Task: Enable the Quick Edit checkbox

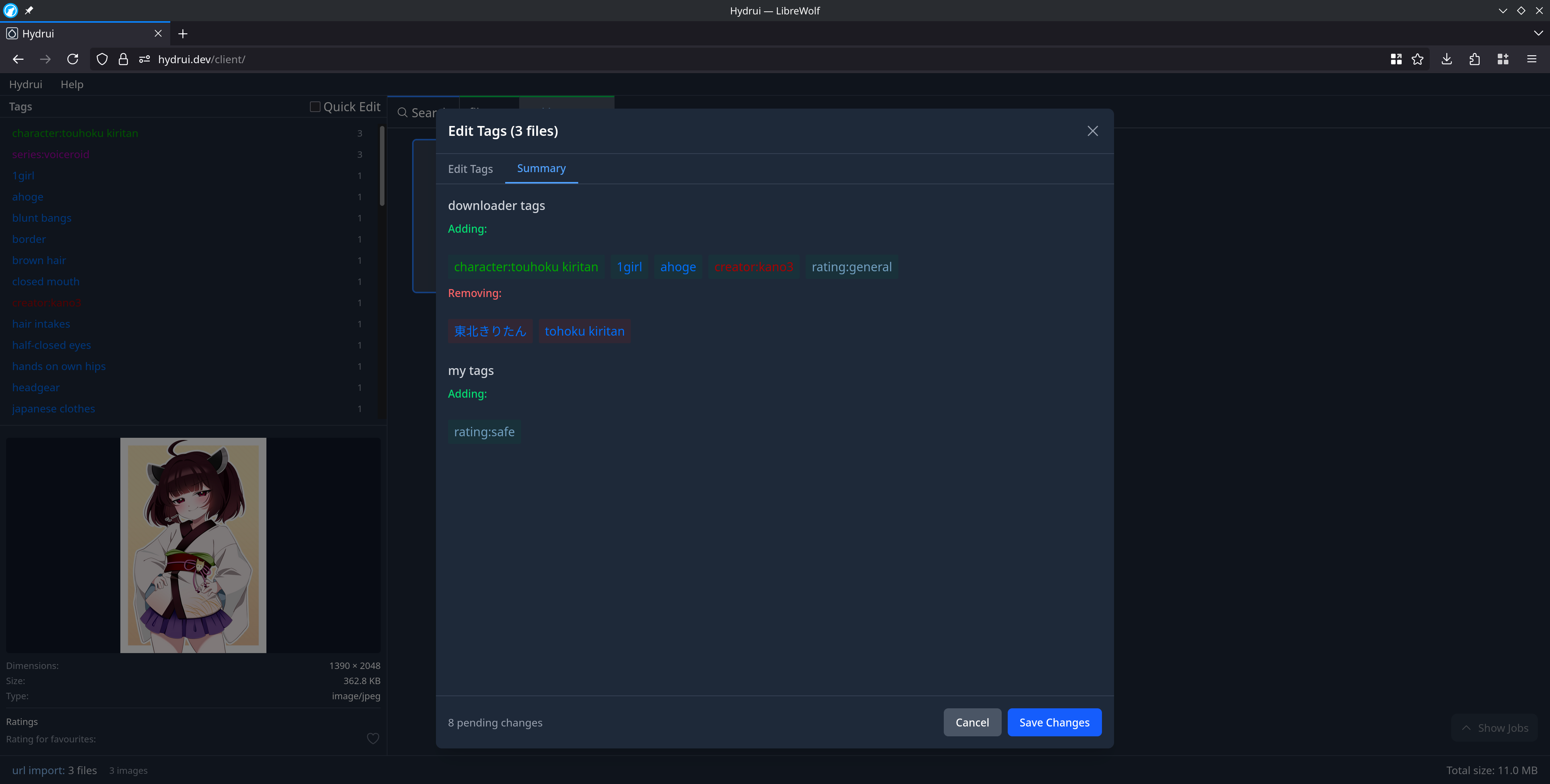Action: (315, 106)
